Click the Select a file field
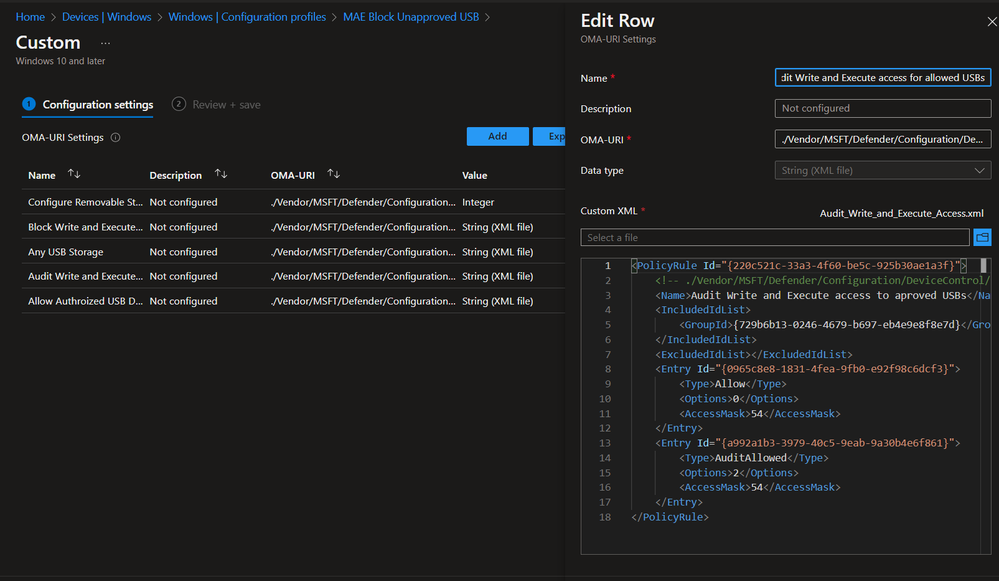Image resolution: width=999 pixels, height=581 pixels. 775,238
